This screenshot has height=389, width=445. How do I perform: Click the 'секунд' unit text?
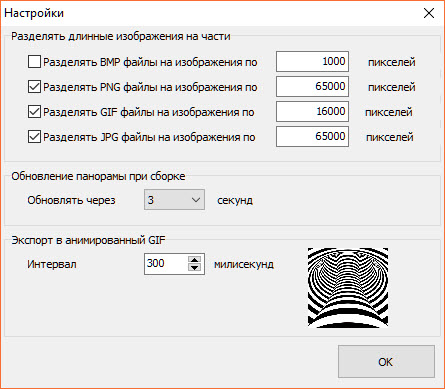(x=235, y=200)
